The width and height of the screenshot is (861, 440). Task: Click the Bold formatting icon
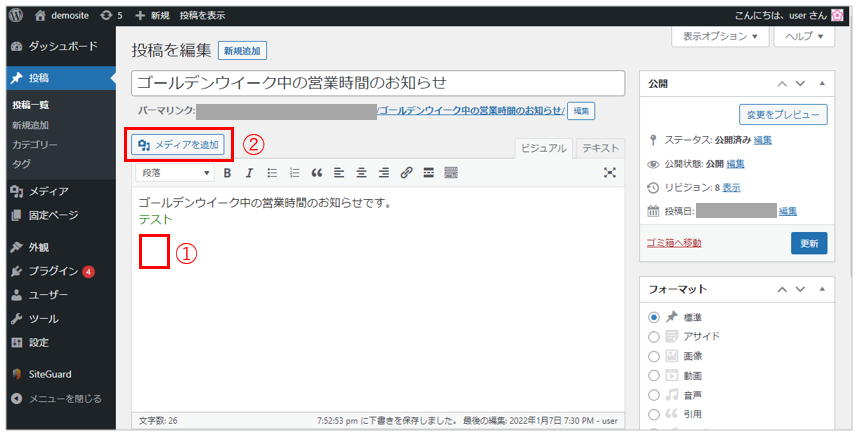pyautogui.click(x=227, y=173)
